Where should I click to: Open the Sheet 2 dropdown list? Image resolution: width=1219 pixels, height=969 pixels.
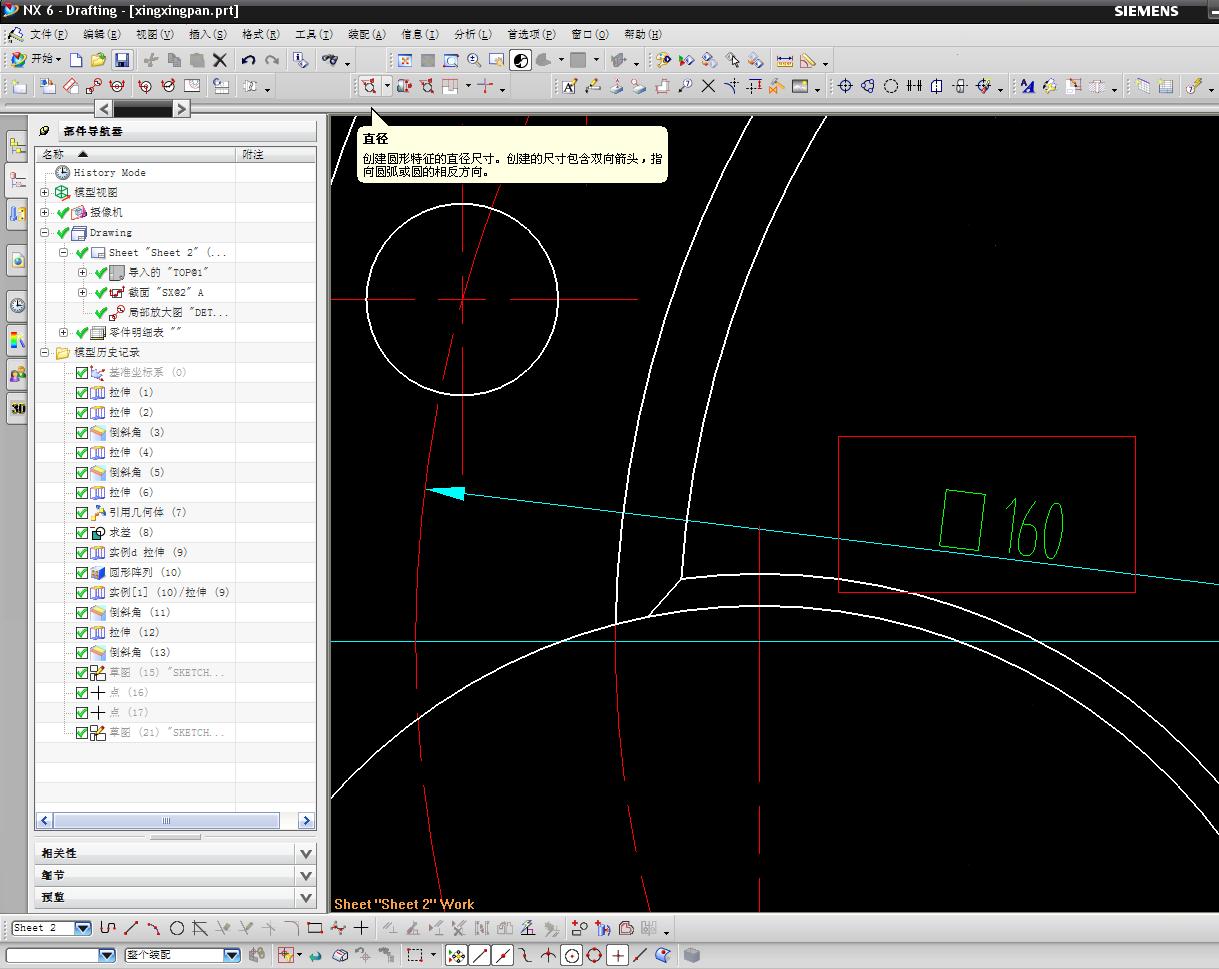coord(82,928)
